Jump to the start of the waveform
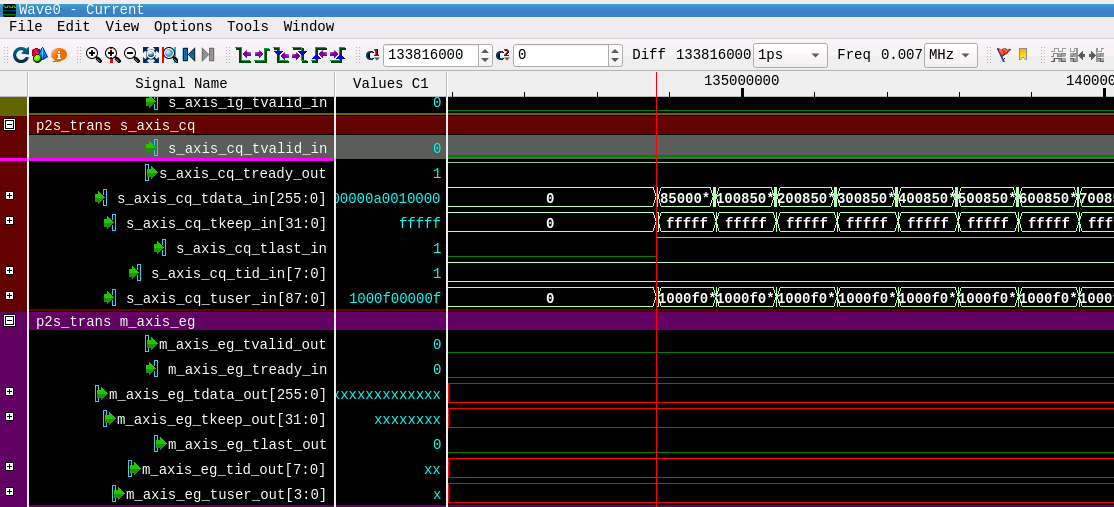The height and width of the screenshot is (507, 1114). click(189, 55)
